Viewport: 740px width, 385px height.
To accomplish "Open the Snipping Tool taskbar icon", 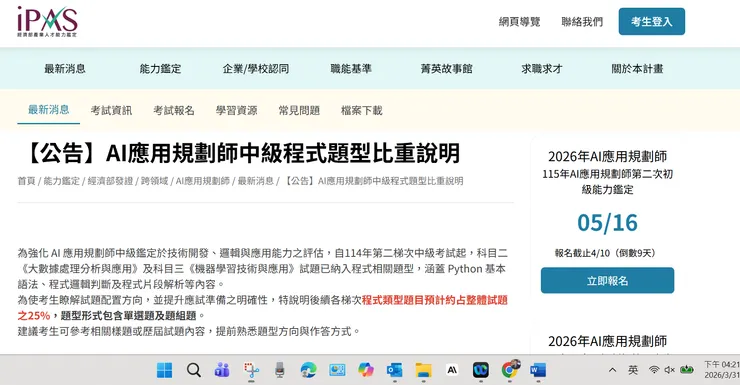I will (x=251, y=370).
